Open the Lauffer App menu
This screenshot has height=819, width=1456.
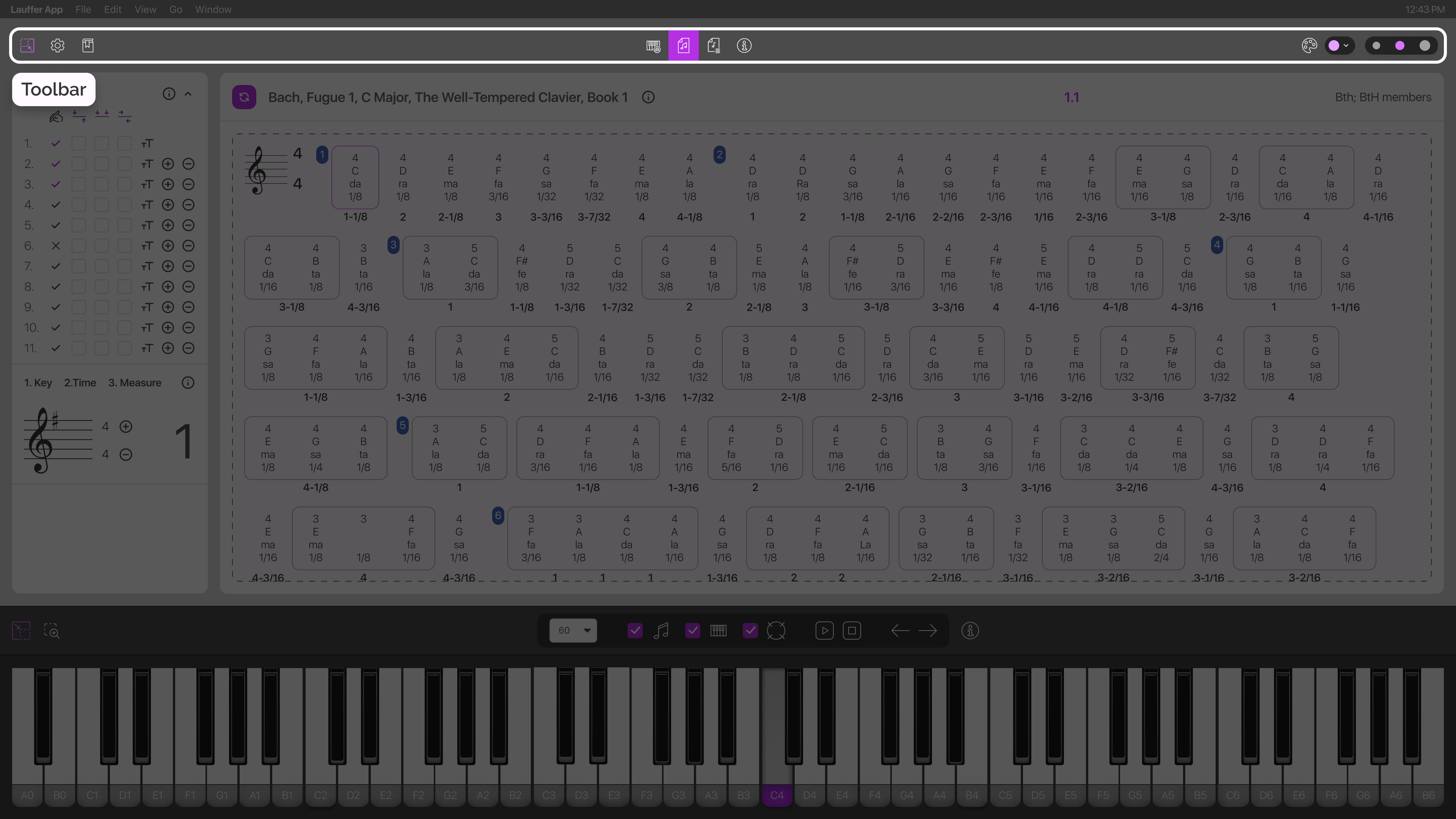pos(36,9)
